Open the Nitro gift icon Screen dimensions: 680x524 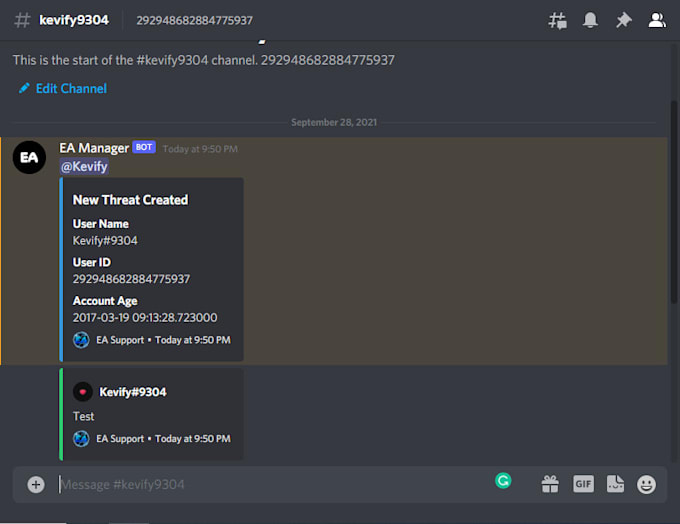[550, 484]
